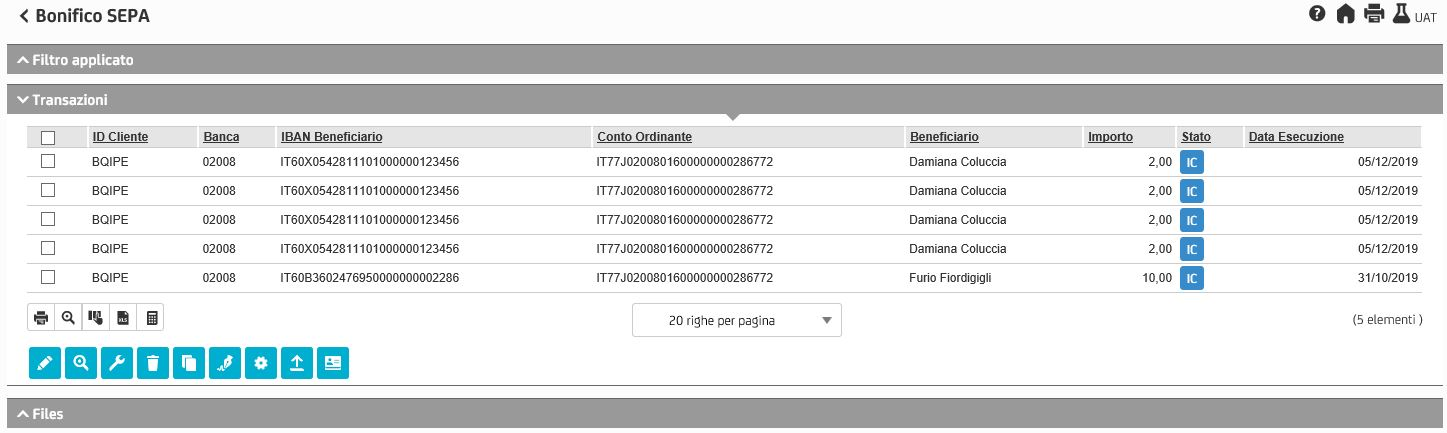Go to home via house icon
This screenshot has width=1447, height=433.
[x=1345, y=14]
